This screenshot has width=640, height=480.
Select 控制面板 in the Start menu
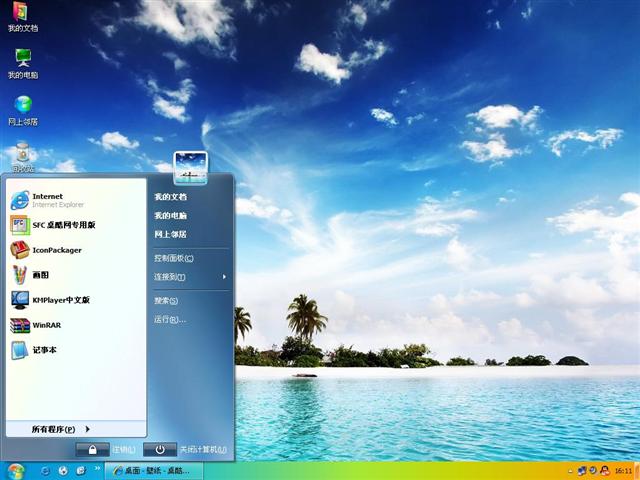(174, 258)
